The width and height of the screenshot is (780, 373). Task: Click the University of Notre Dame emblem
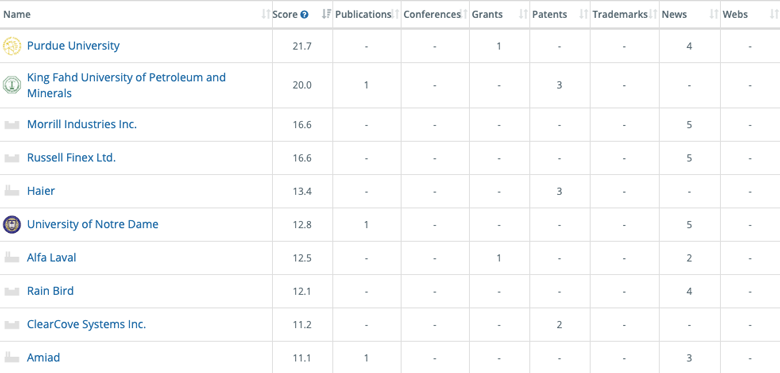coord(11,224)
